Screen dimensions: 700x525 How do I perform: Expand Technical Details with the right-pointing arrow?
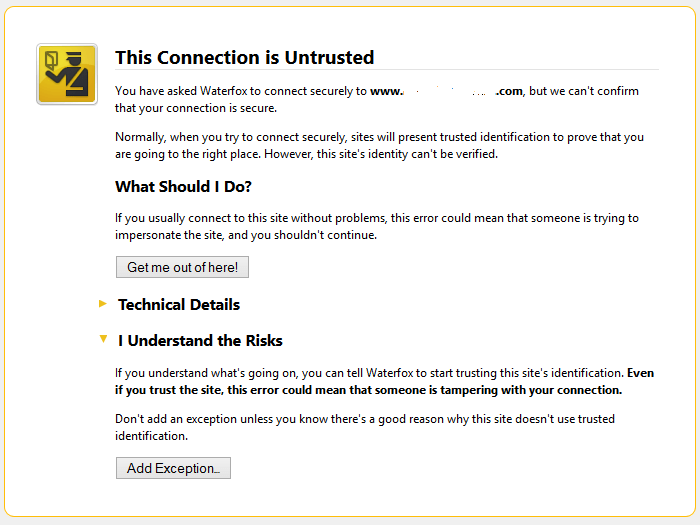(x=103, y=304)
